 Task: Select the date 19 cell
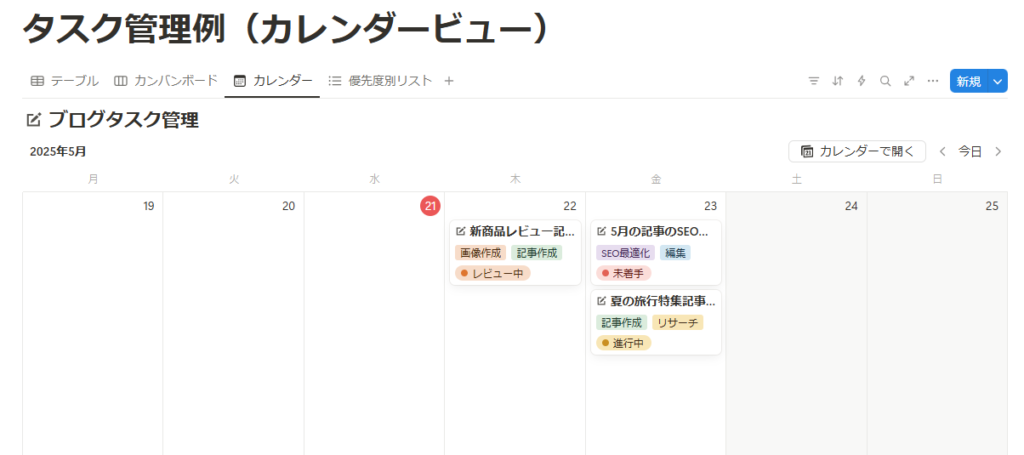click(x=93, y=323)
